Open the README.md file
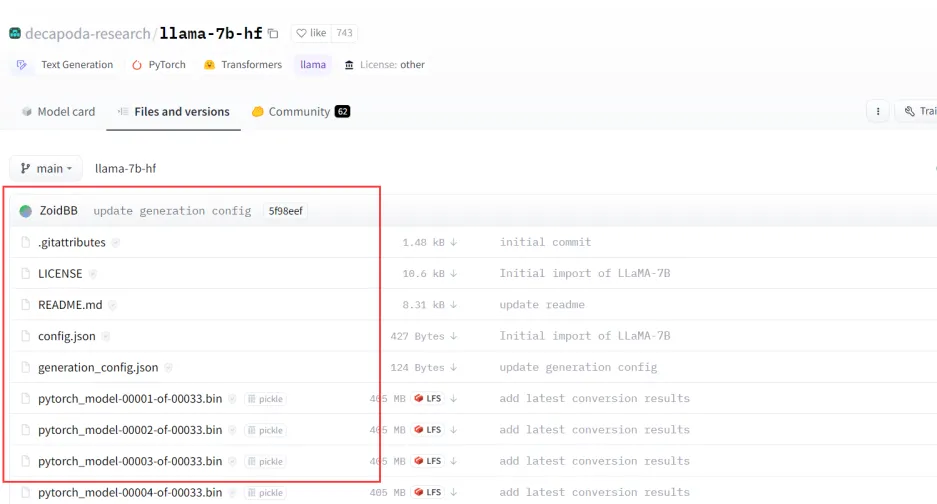937x504 pixels. click(x=70, y=305)
